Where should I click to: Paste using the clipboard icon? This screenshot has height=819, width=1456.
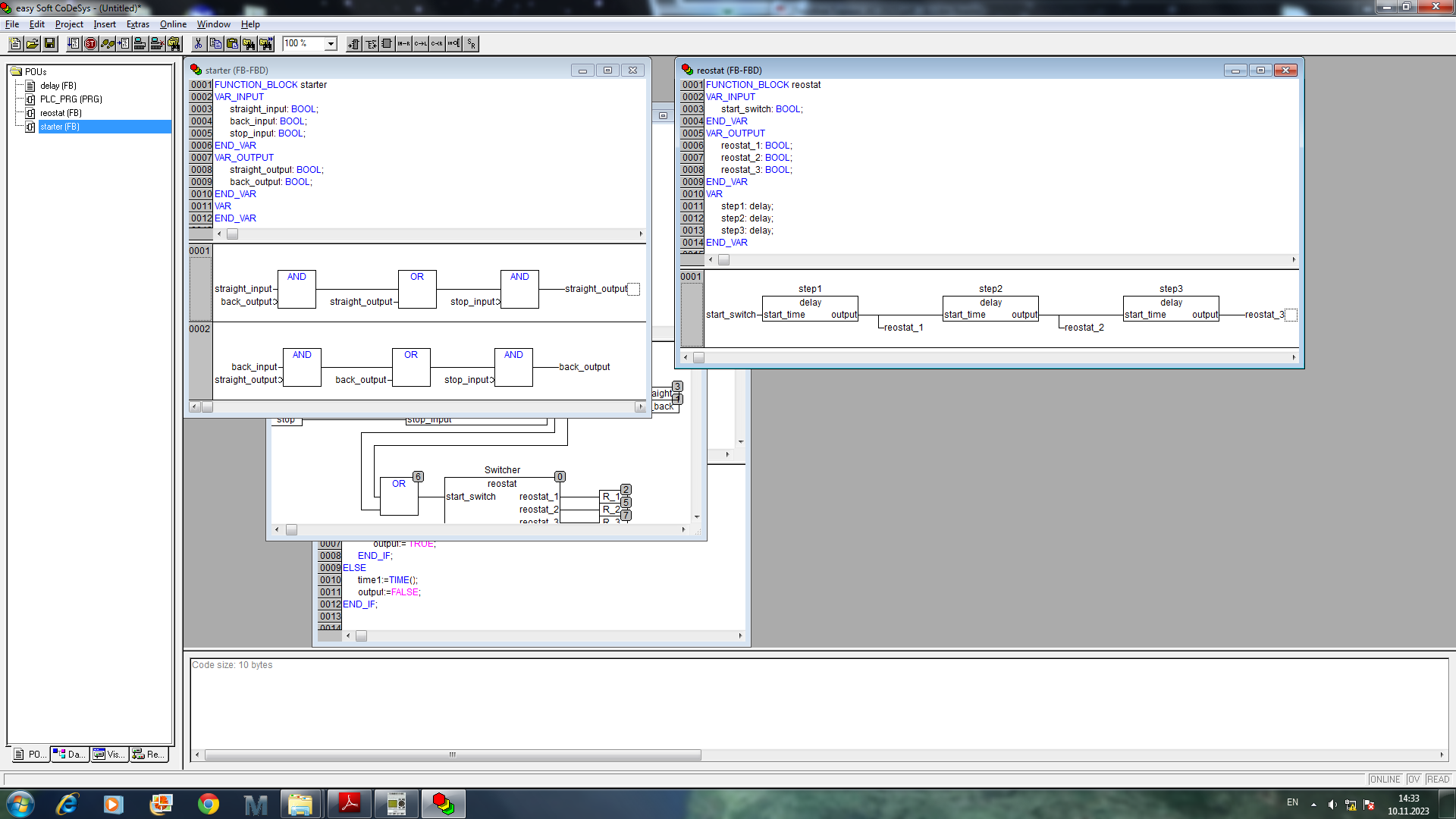pyautogui.click(x=232, y=43)
